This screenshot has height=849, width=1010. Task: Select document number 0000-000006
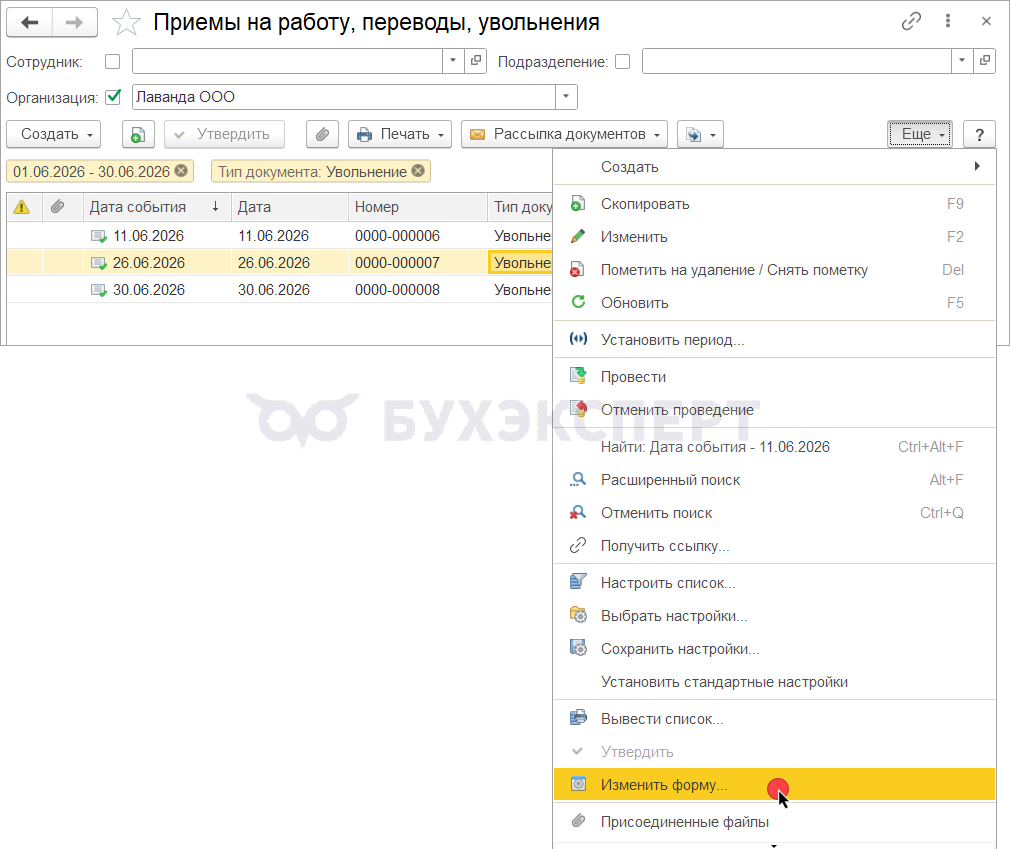[x=397, y=236]
